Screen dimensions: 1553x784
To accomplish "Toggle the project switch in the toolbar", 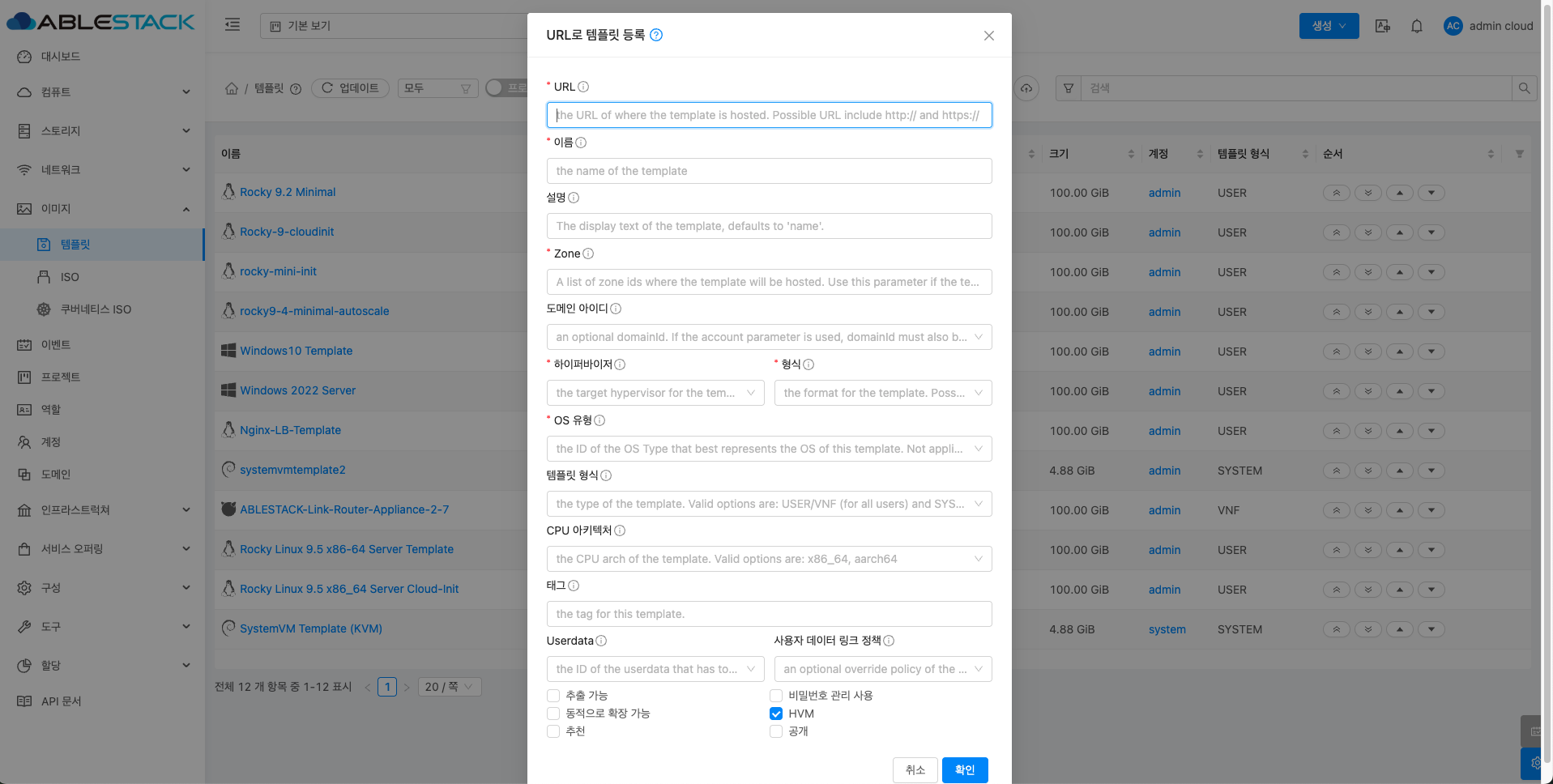I will pos(506,87).
